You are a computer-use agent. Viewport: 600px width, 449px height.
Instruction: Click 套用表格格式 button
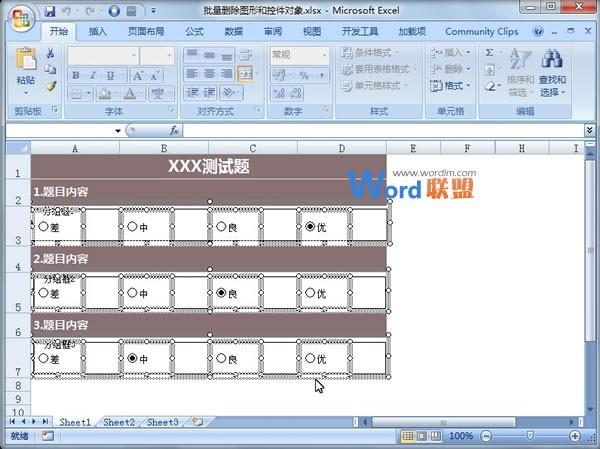click(x=378, y=69)
